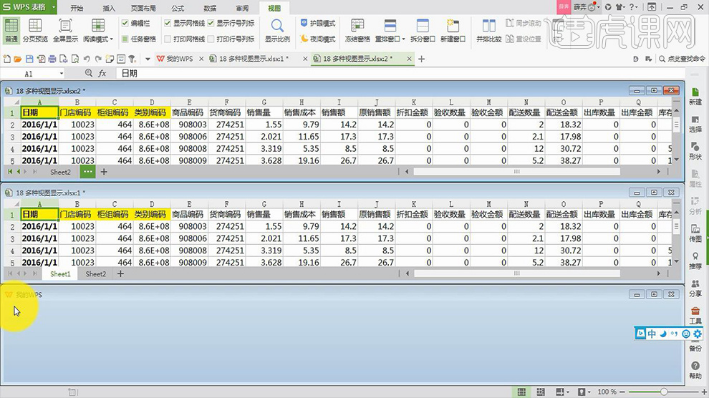Enter 全屏显示 full screen view
The image size is (709, 399).
coord(66,31)
